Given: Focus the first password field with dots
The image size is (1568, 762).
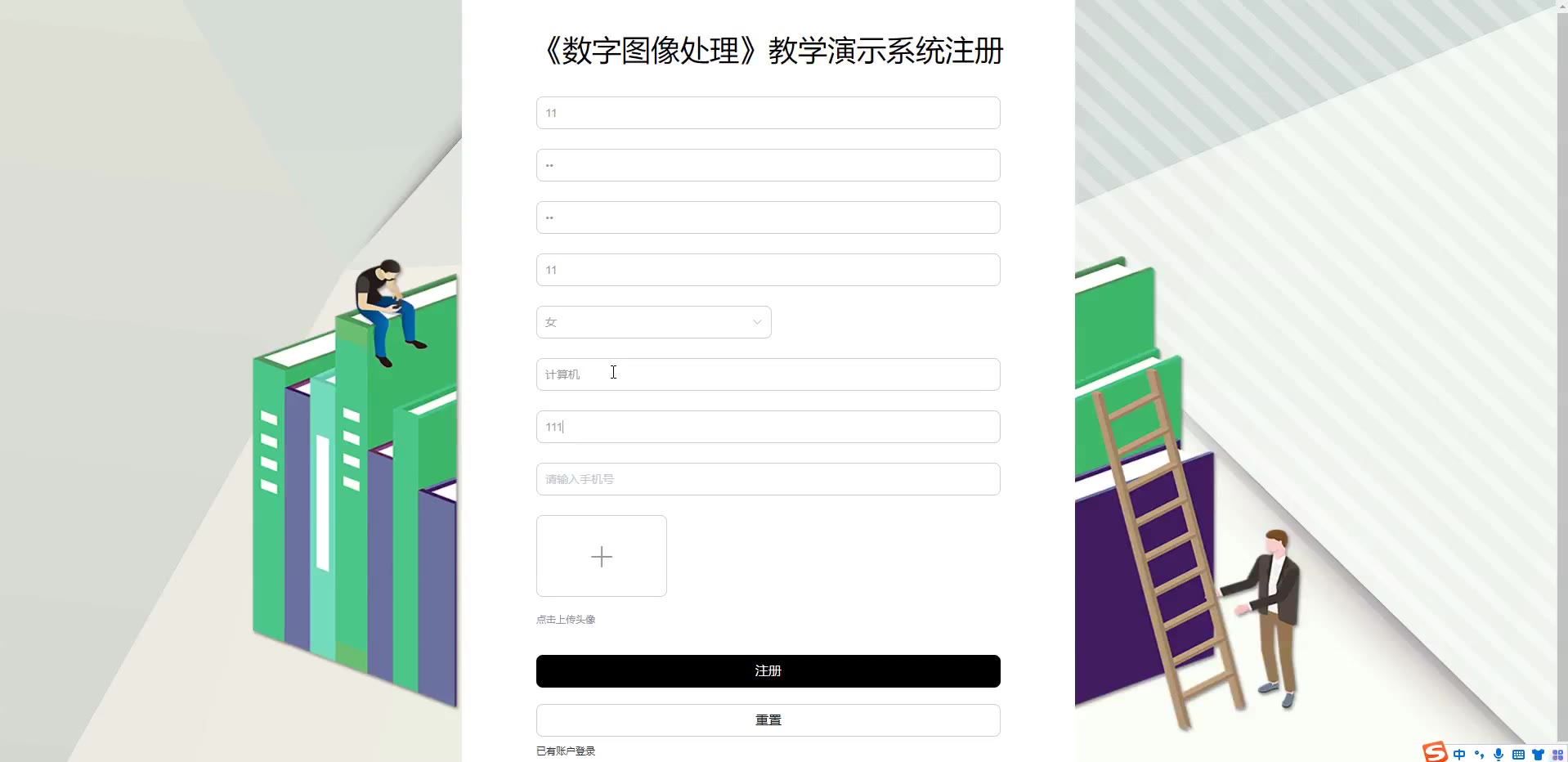Looking at the screenshot, I should click(x=768, y=165).
